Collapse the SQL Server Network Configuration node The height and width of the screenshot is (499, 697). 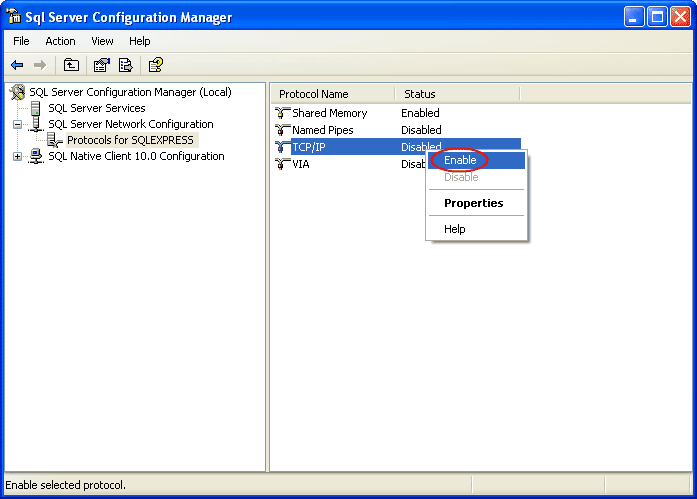click(x=17, y=124)
